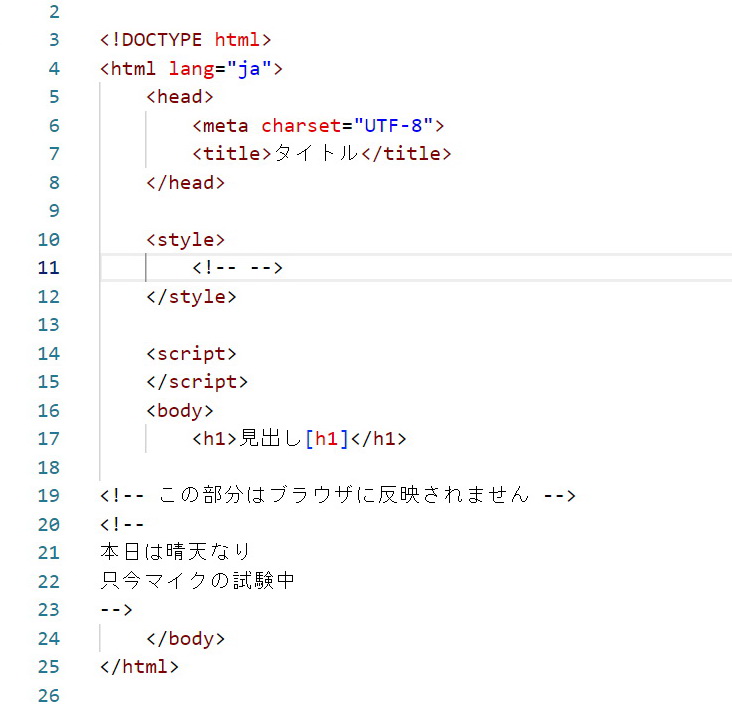Click the closing </h1> tag
Viewport: 732px width, 710px height.
[x=379, y=438]
